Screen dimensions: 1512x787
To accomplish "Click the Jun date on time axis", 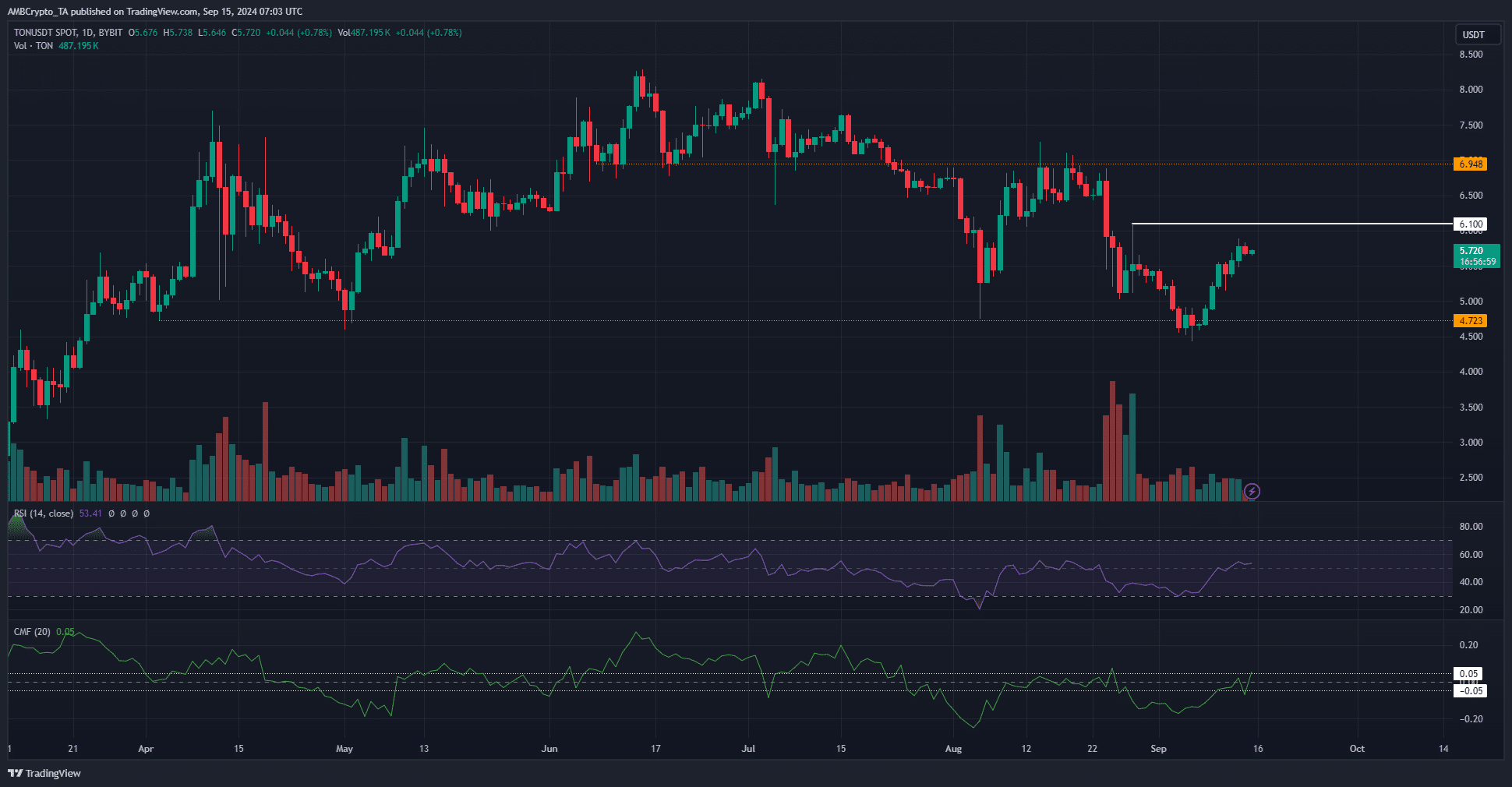I will (x=549, y=749).
